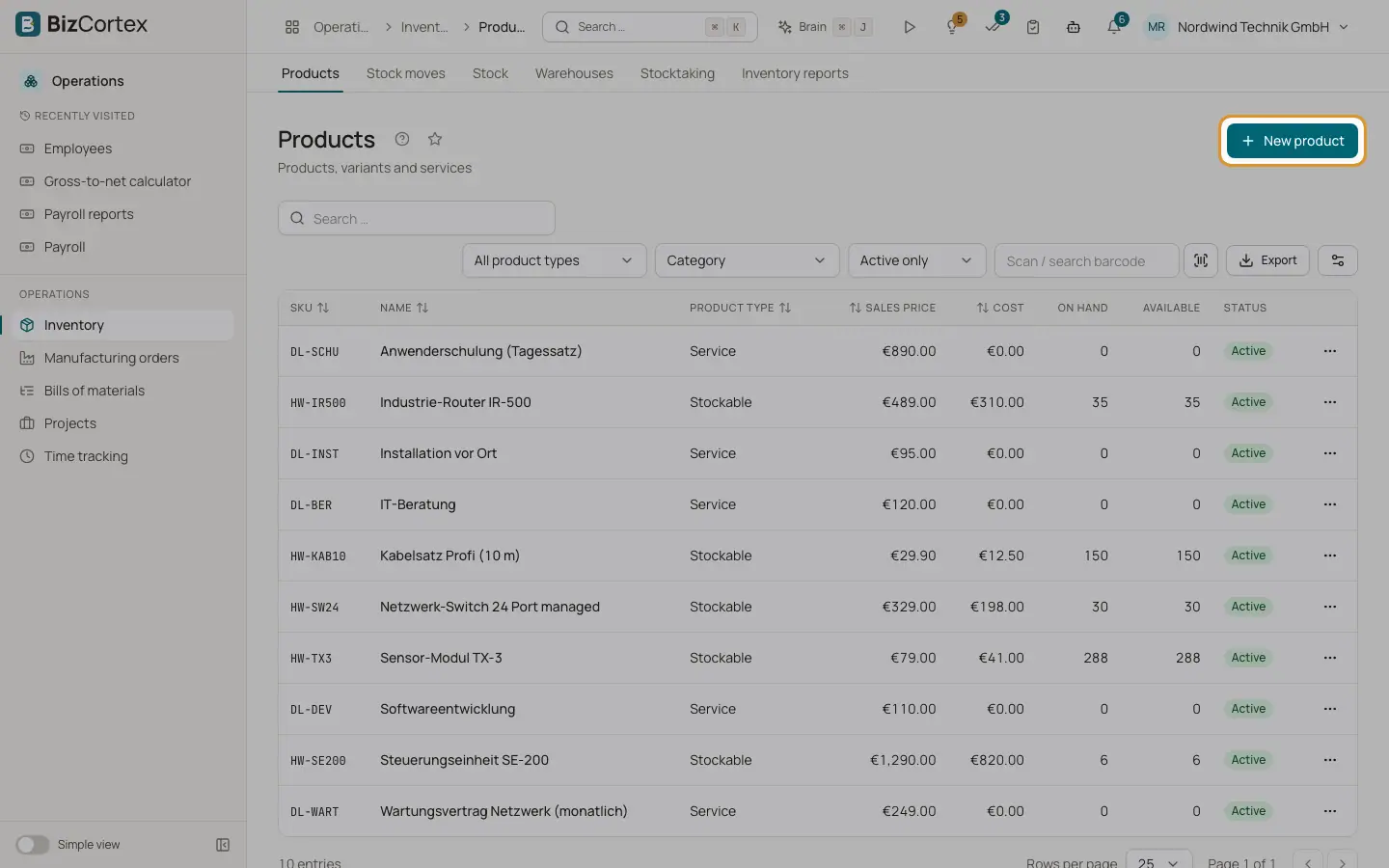This screenshot has width=1389, height=868.
Task: Open row actions for Sensor-Modul TX-3
Action: pos(1330,658)
